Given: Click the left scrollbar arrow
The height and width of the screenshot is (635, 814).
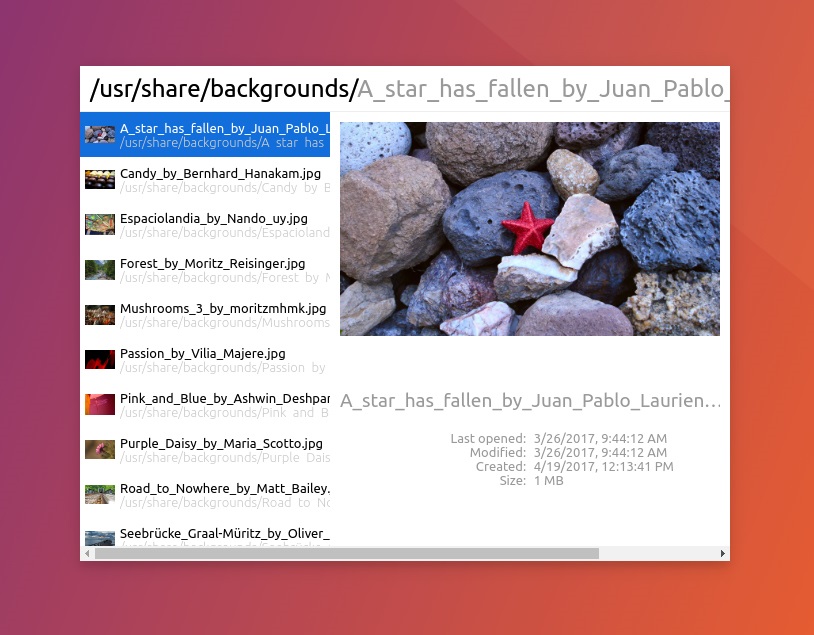Looking at the screenshot, I should click(86, 553).
